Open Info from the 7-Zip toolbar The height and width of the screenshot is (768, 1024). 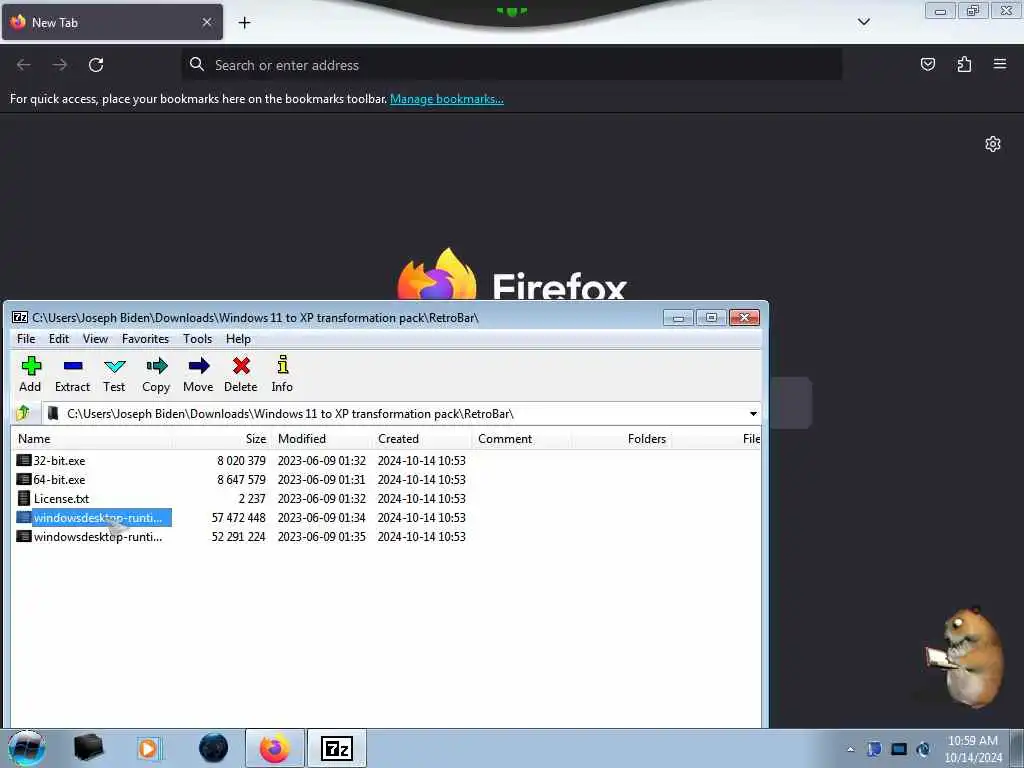point(282,374)
